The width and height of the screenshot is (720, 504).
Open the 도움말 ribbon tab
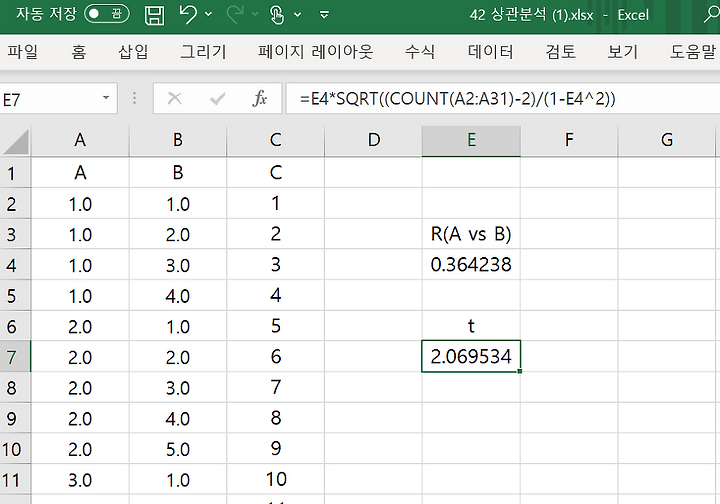click(693, 51)
